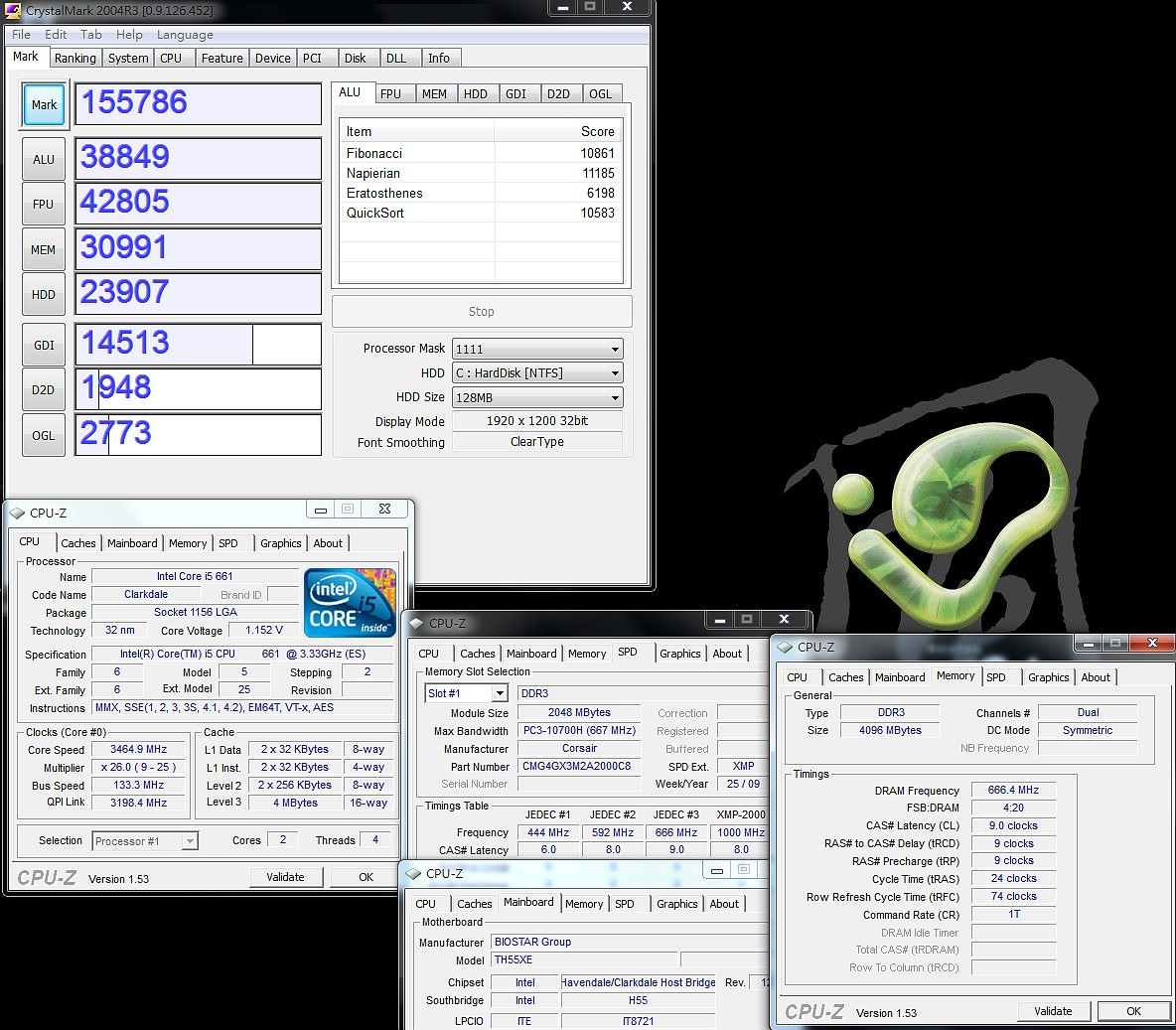
Task: Run the HDD benchmark button
Action: point(44,294)
